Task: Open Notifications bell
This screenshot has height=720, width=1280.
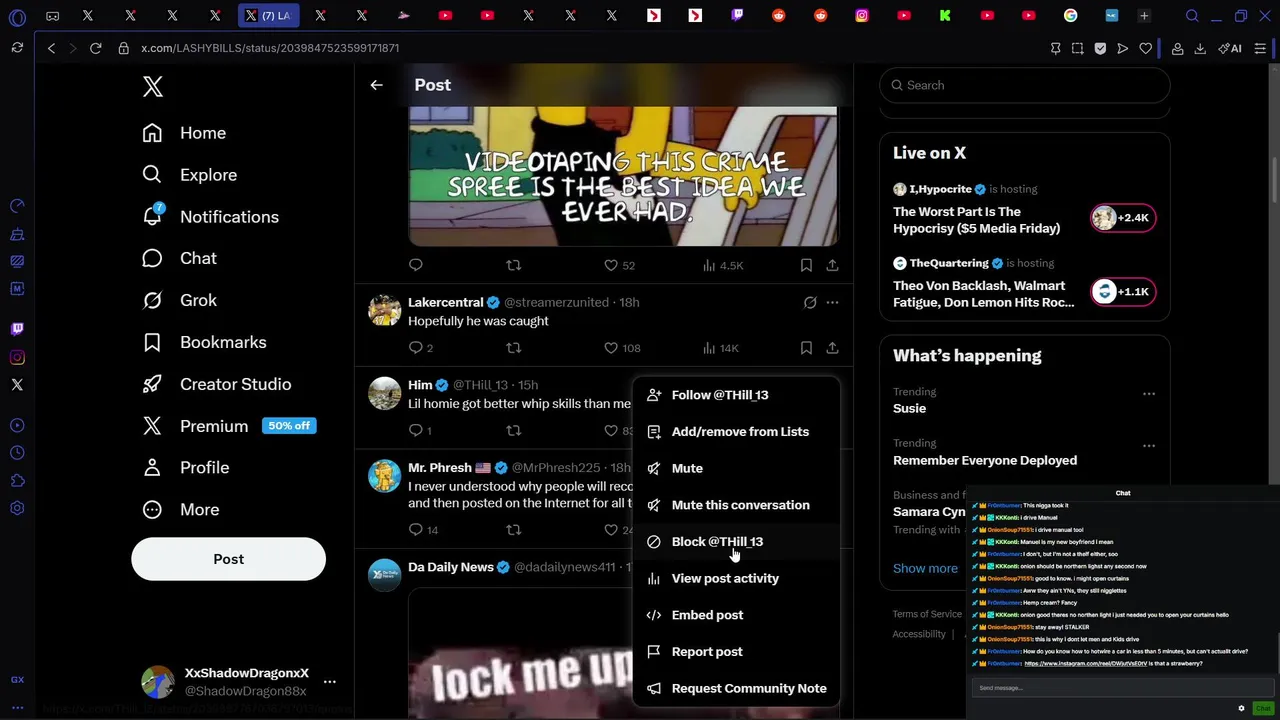Action: tap(211, 217)
